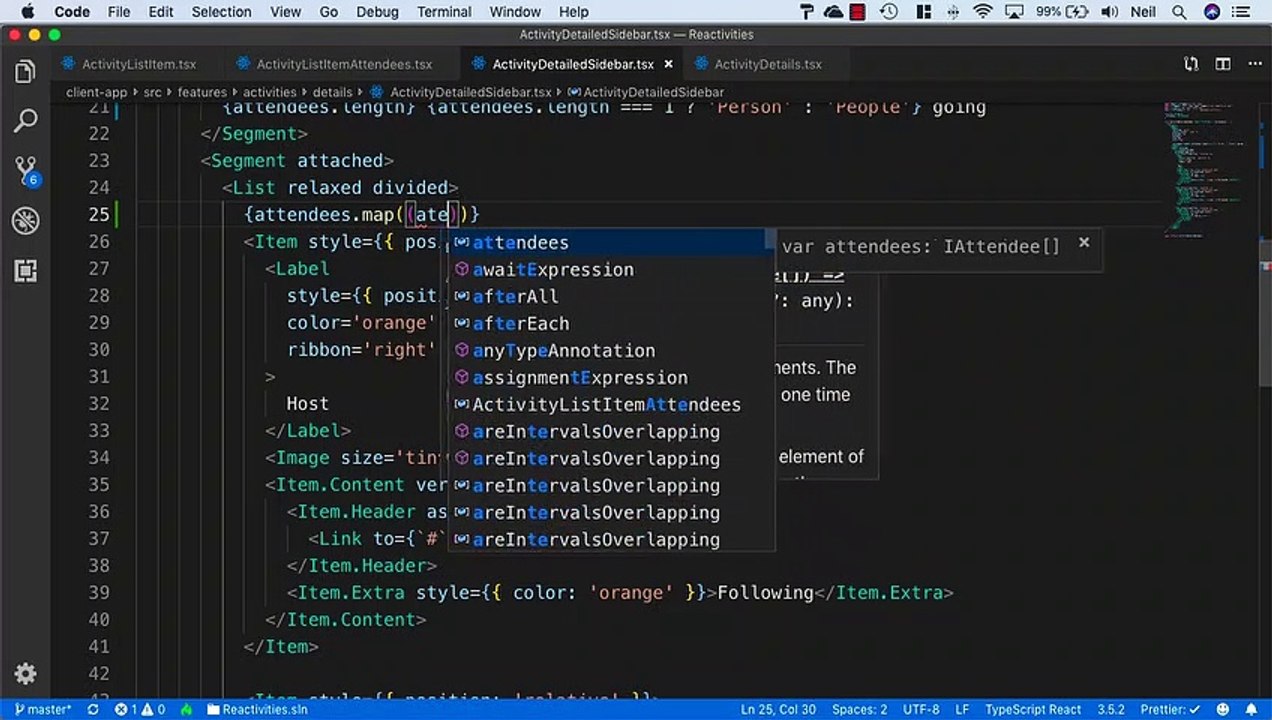Open Source Control view with badge 6

[x=26, y=171]
